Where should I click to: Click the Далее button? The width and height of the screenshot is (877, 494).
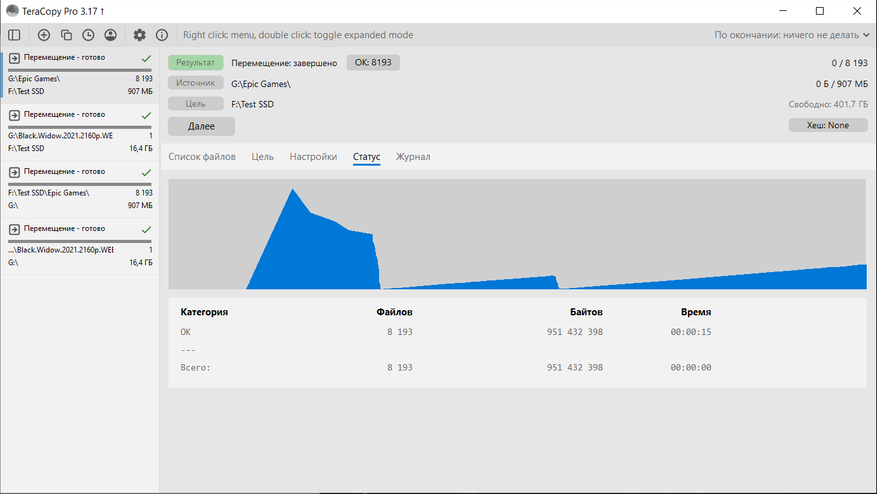click(x=201, y=126)
